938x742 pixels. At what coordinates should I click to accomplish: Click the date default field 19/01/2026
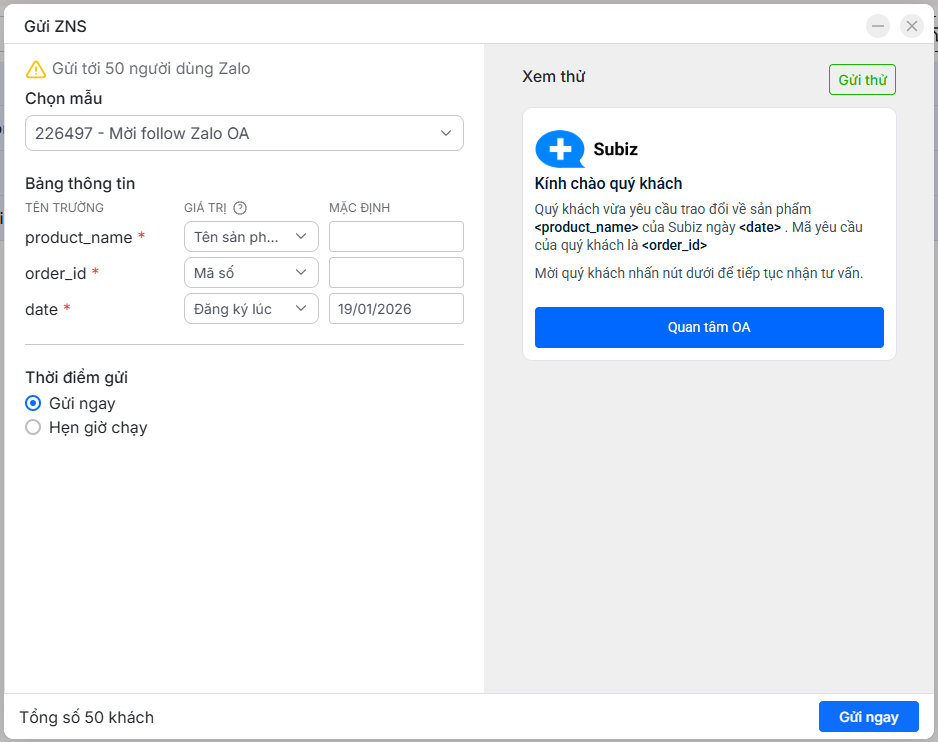point(396,309)
